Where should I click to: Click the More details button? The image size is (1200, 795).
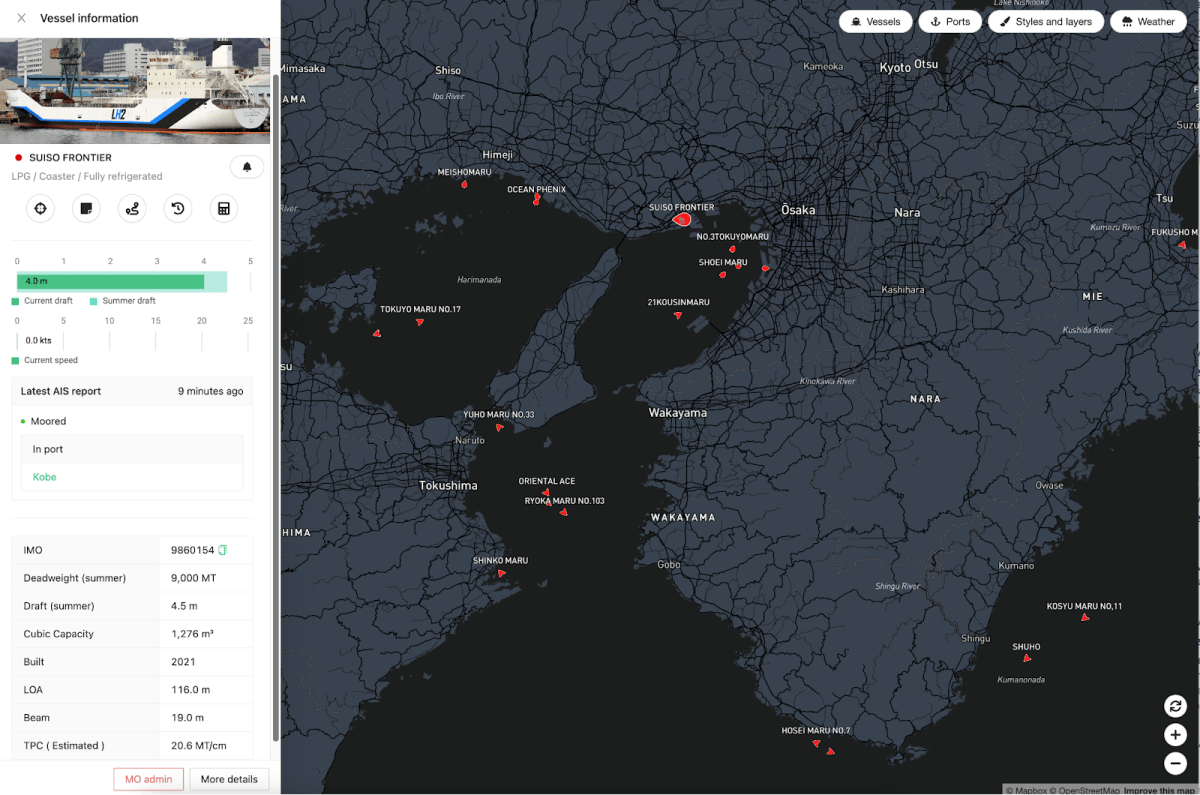[x=229, y=779]
